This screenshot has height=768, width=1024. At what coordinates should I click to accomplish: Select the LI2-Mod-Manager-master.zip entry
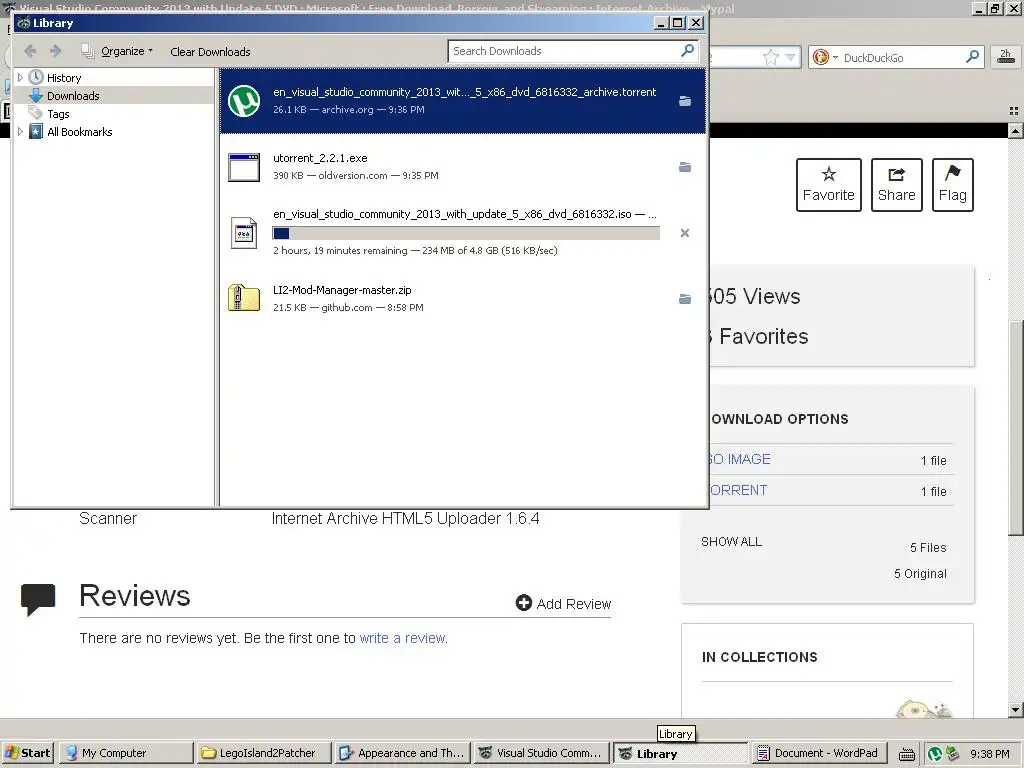[x=463, y=298]
